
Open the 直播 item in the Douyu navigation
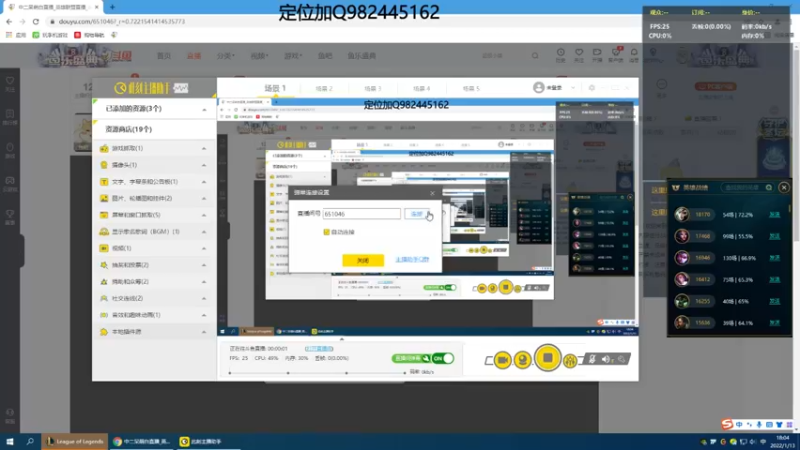click(x=194, y=56)
